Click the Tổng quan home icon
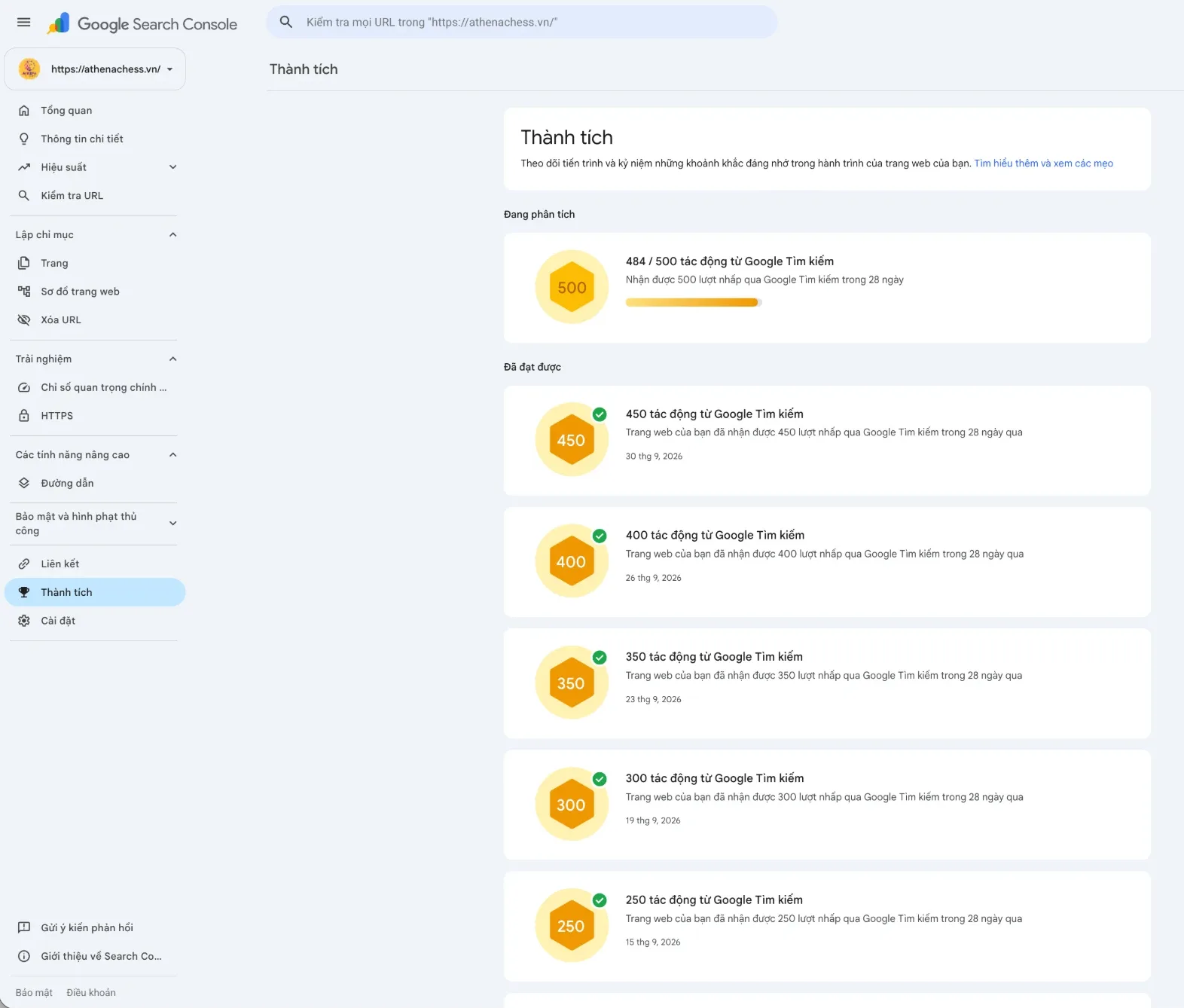The width and height of the screenshot is (1184, 1008). coord(24,111)
